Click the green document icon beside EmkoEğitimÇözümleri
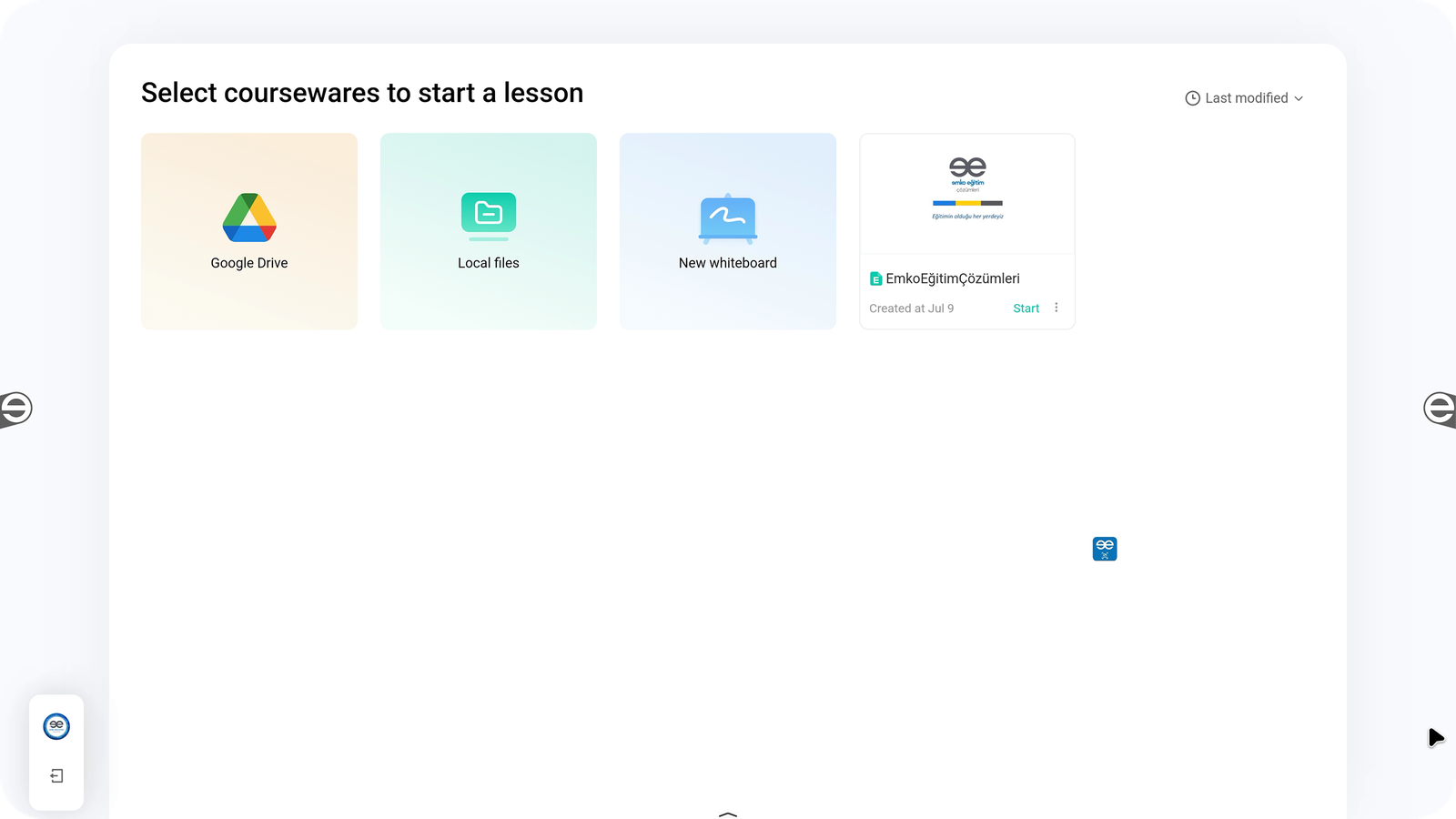The image size is (1456, 819). tap(875, 279)
